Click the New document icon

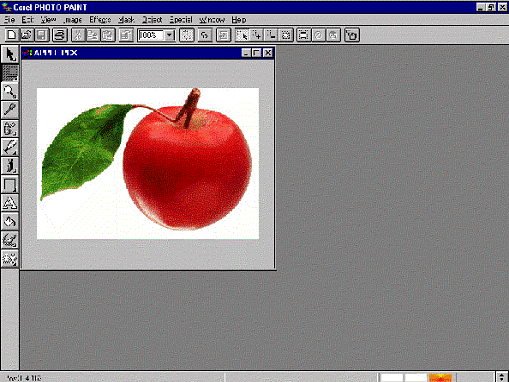[x=12, y=35]
